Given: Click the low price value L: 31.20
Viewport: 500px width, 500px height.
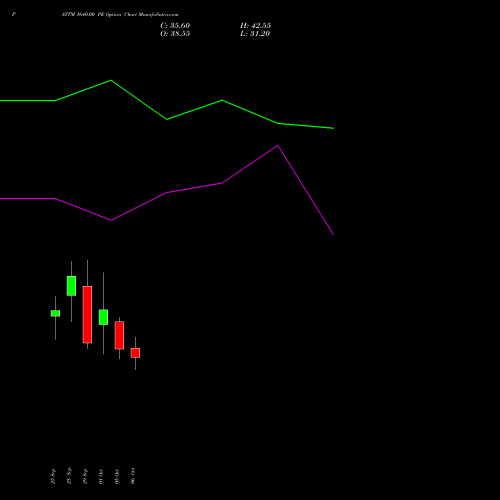Looking at the screenshot, I should 255,34.
